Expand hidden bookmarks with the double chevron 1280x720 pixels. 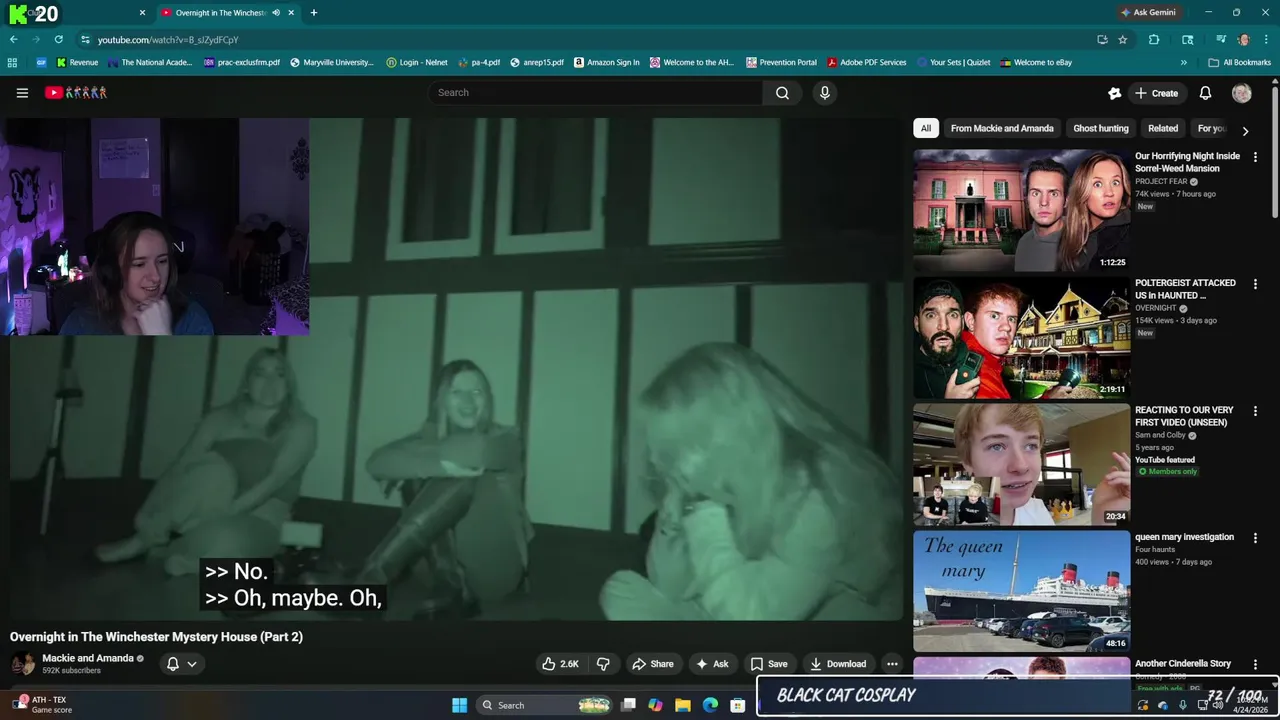(x=1183, y=62)
